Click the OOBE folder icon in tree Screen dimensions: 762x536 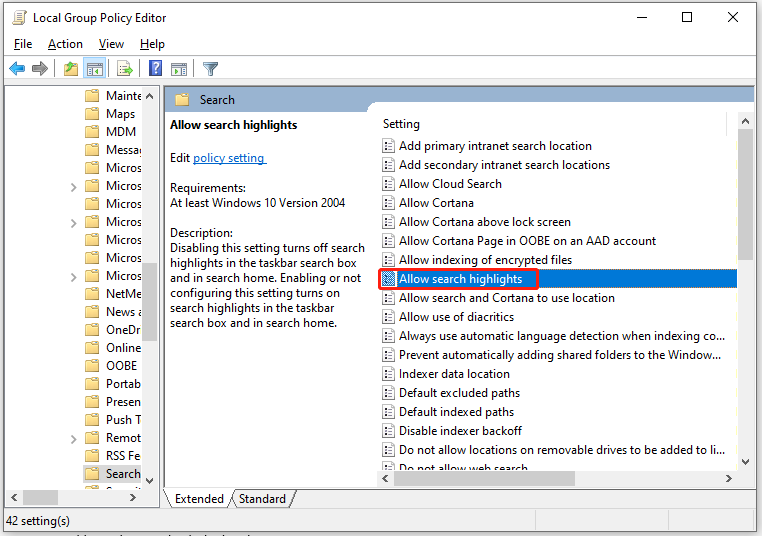(x=92, y=365)
